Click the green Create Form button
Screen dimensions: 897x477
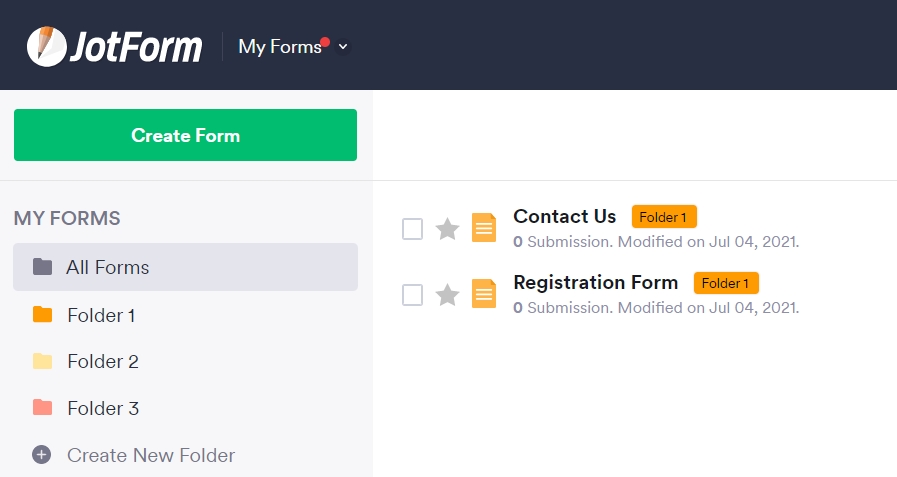click(185, 135)
